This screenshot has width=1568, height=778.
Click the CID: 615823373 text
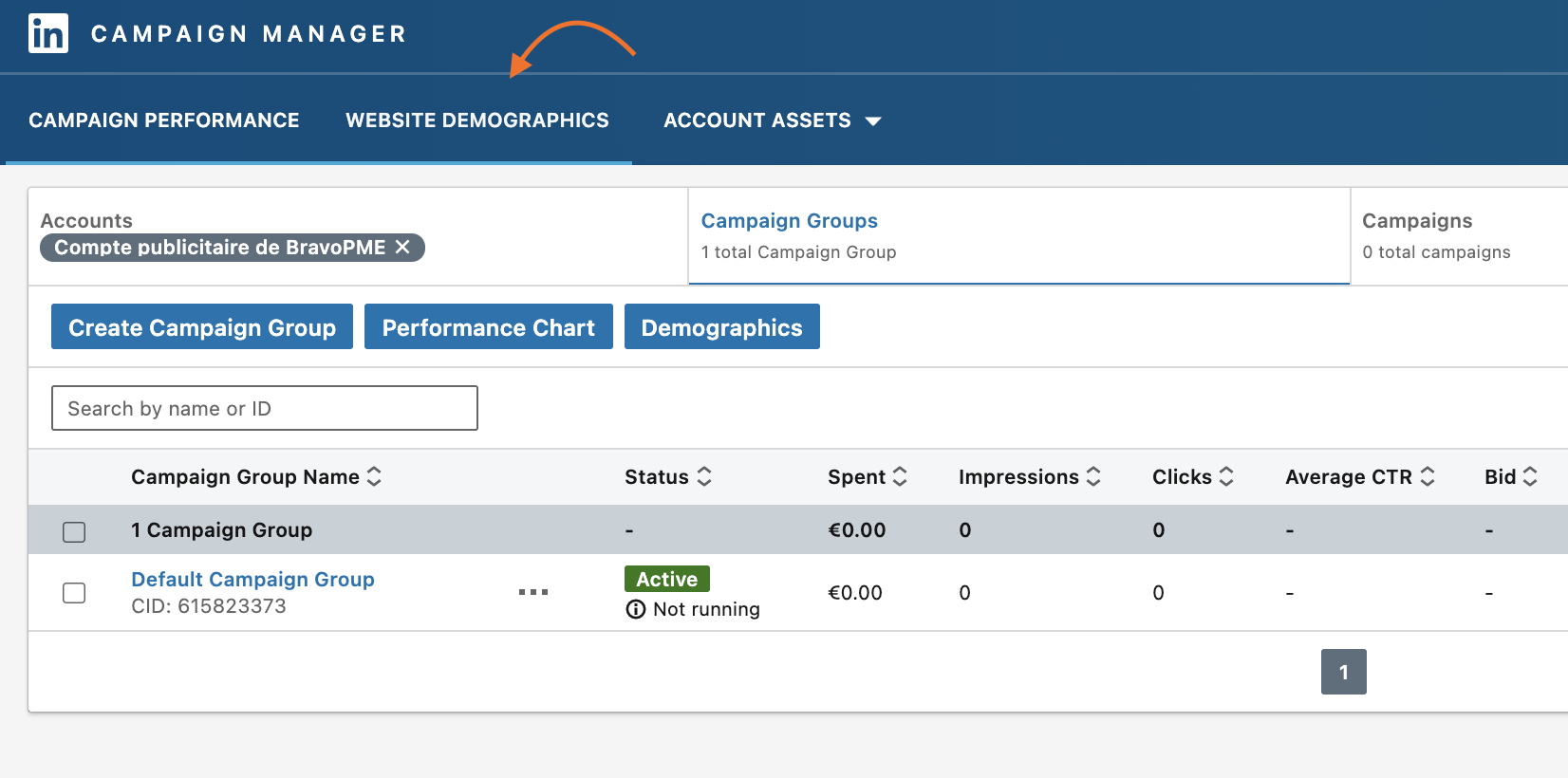pyautogui.click(x=209, y=605)
